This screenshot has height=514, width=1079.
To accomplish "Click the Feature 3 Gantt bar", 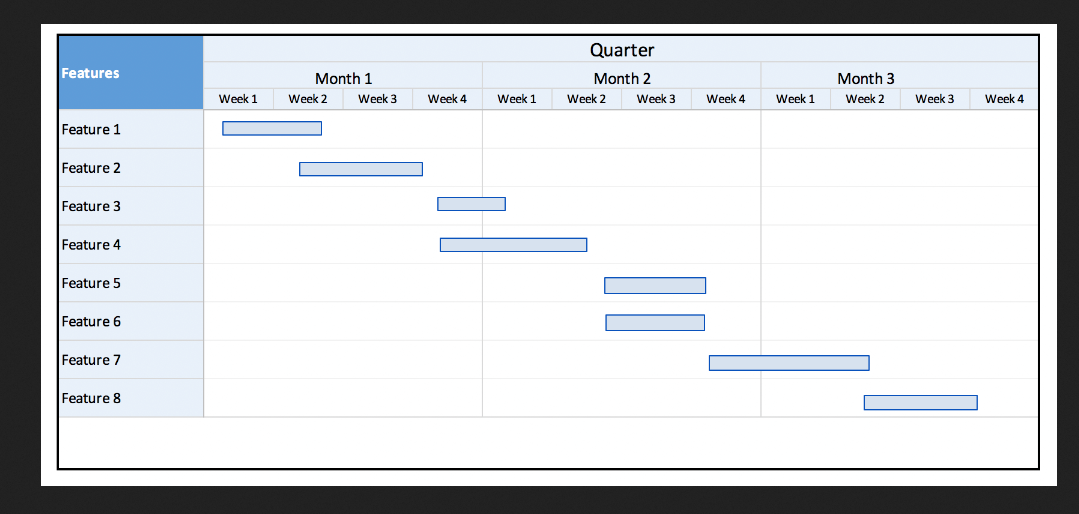I will (x=471, y=204).
